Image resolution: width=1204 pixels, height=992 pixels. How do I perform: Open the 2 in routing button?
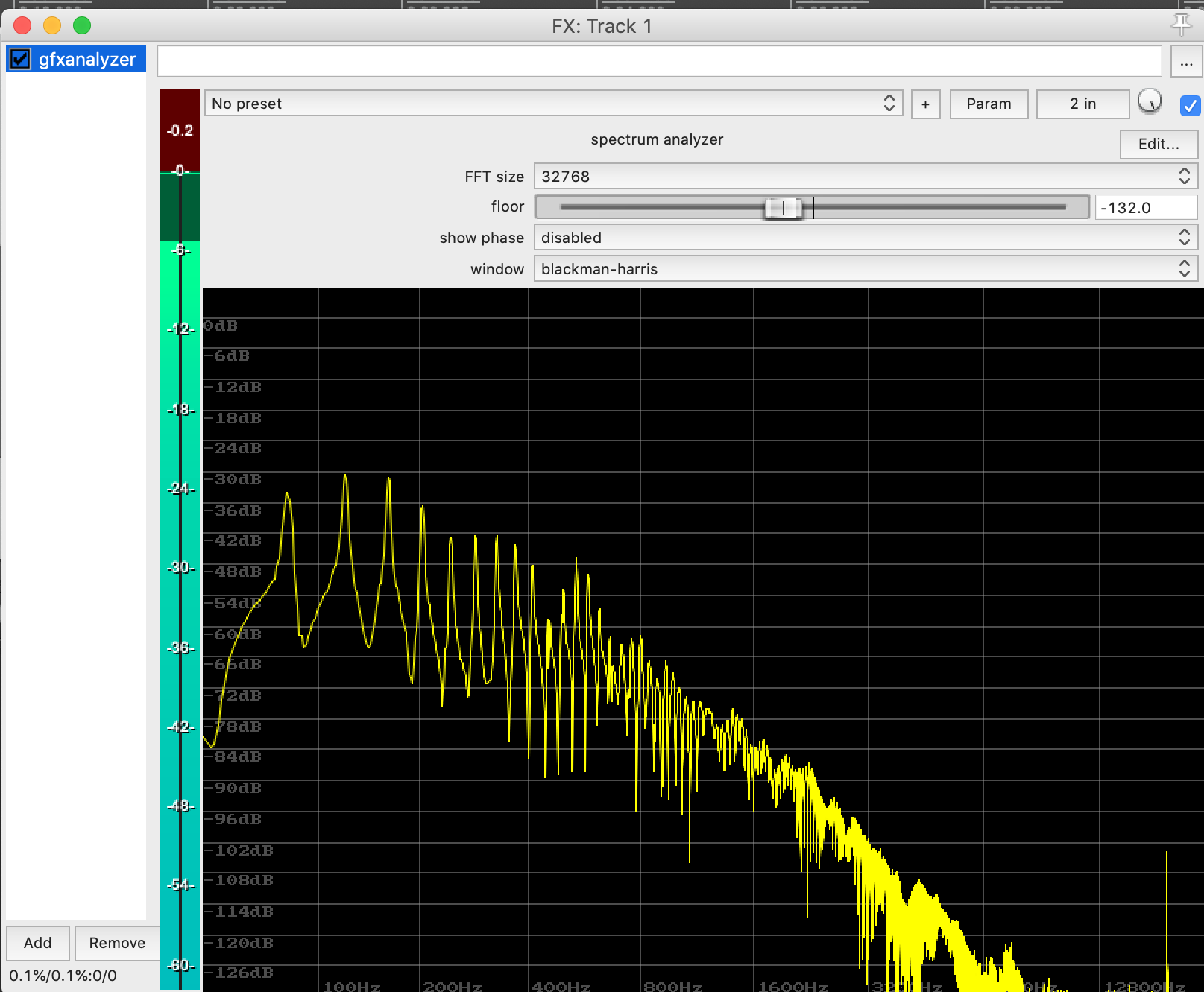[x=1082, y=104]
